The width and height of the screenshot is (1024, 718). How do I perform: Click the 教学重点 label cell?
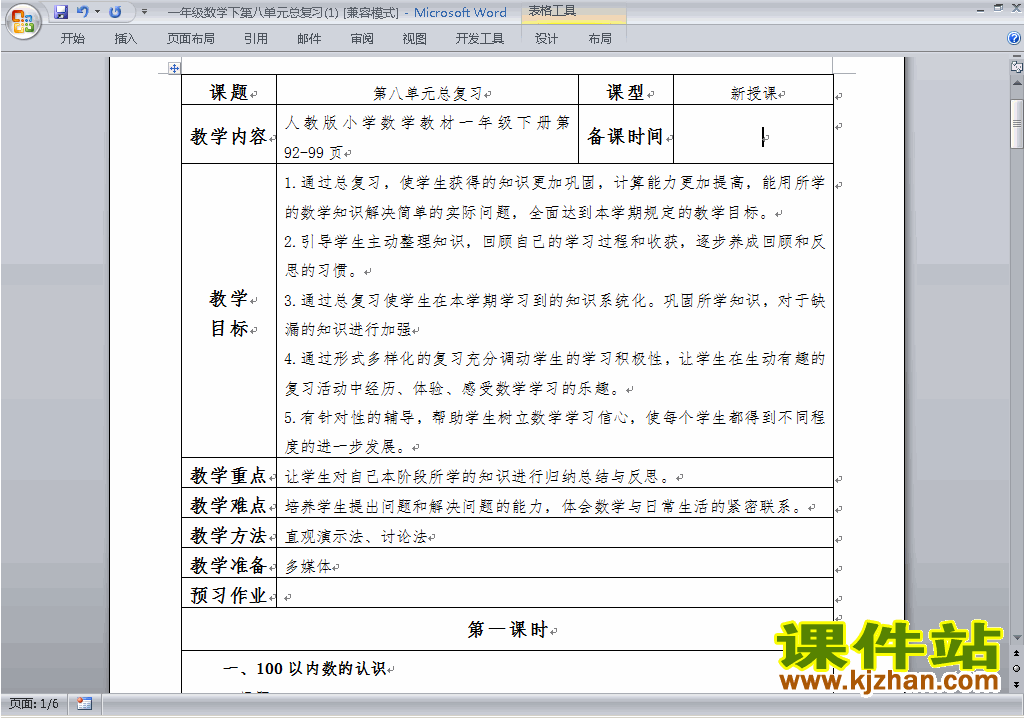coord(229,474)
